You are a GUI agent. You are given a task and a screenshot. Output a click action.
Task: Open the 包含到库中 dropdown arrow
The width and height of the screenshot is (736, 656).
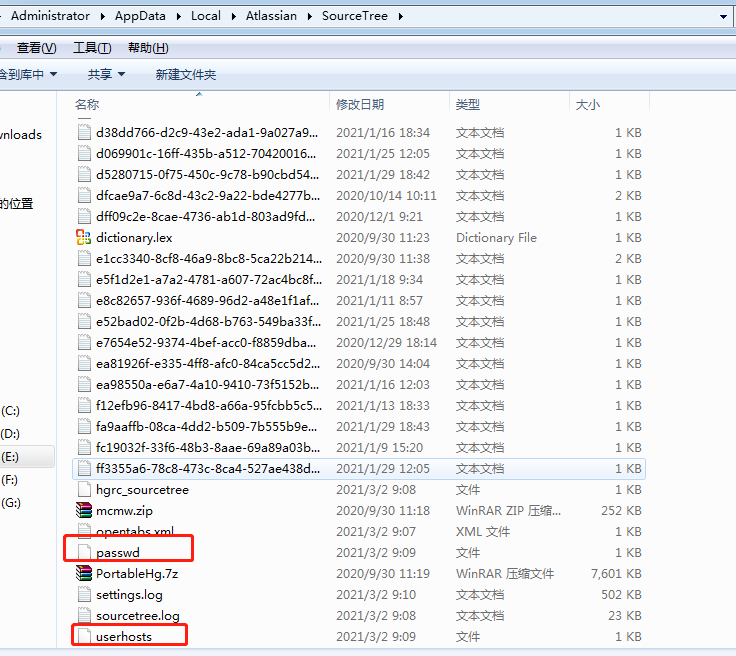coord(54,74)
